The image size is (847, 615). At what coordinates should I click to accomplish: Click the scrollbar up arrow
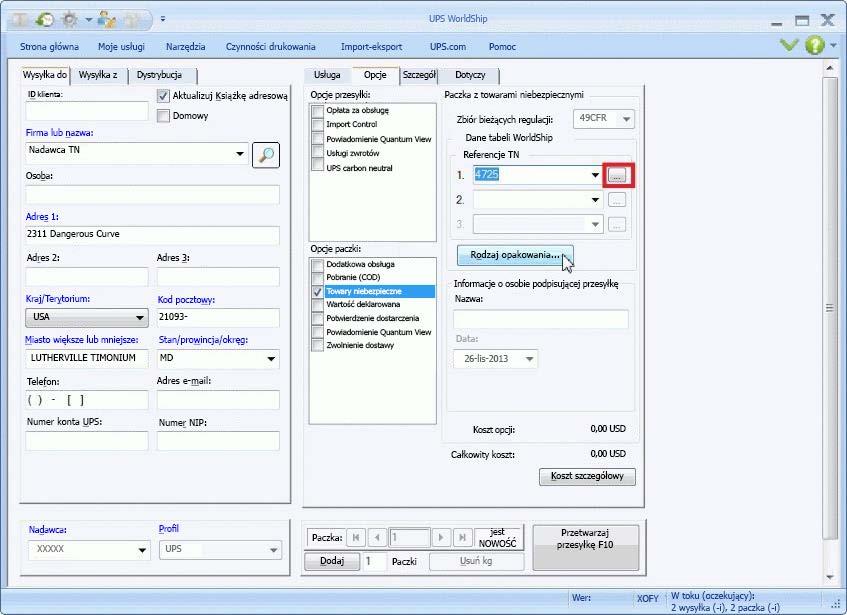pos(830,68)
